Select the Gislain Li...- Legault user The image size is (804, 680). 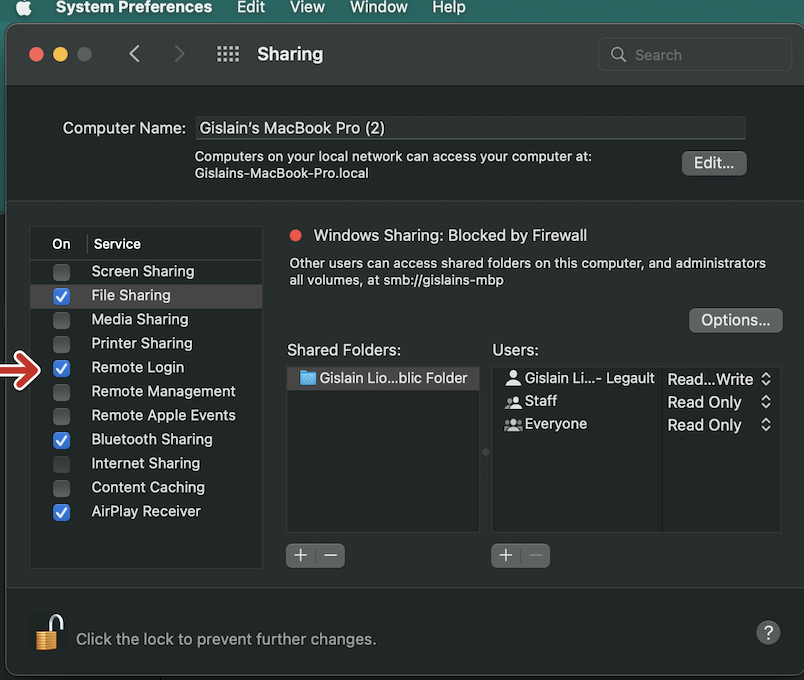pyautogui.click(x=577, y=378)
